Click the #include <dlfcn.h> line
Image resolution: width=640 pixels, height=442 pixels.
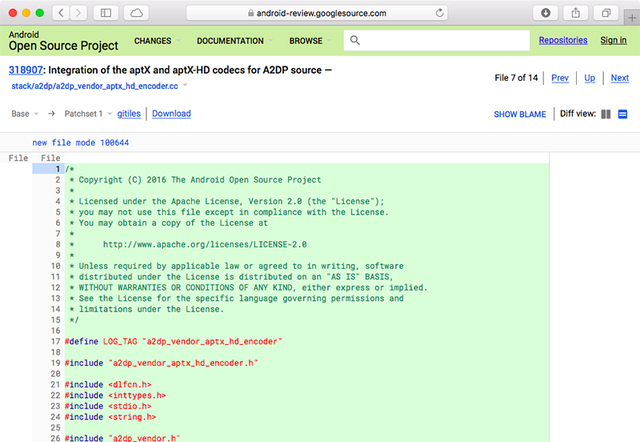click(x=108, y=384)
